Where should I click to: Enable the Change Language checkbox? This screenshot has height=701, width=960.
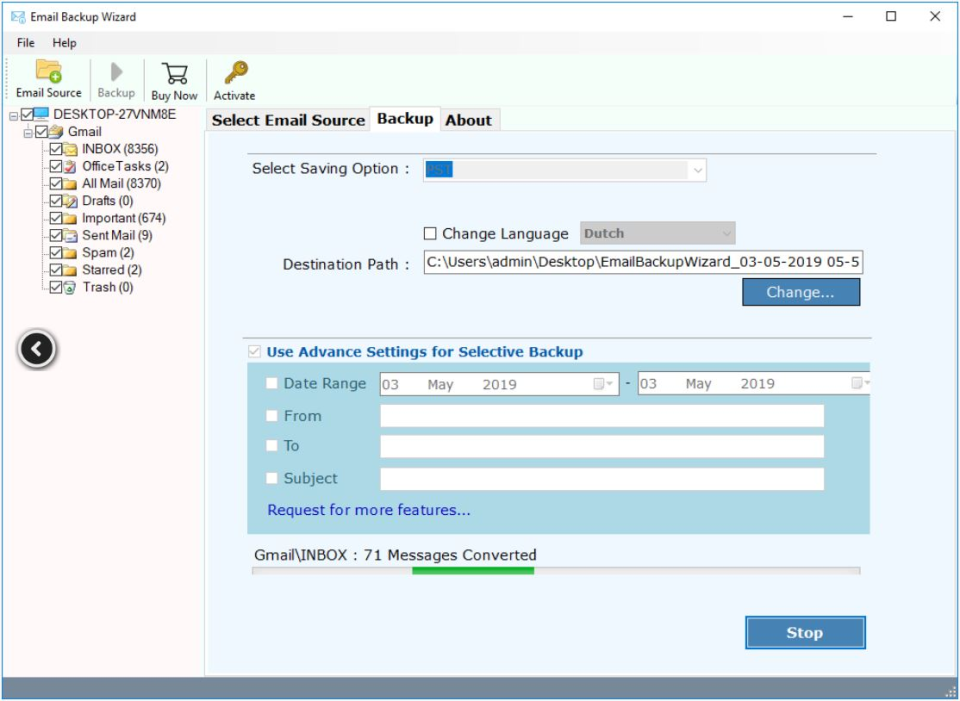click(430, 233)
